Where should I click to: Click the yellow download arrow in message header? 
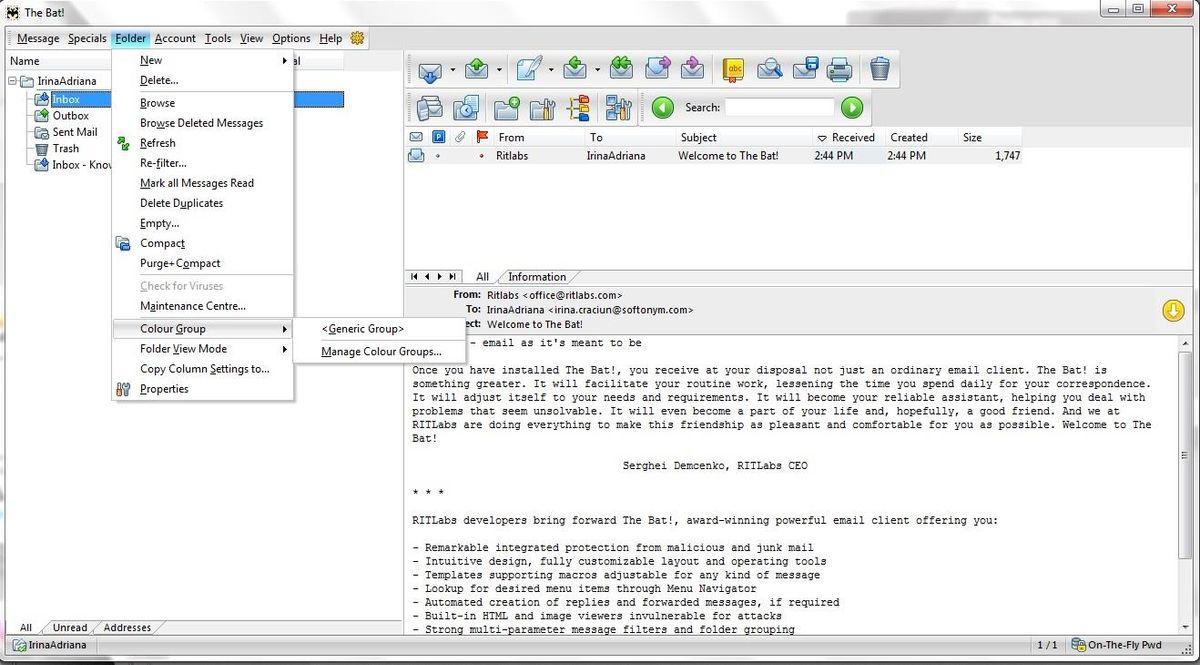tap(1173, 311)
